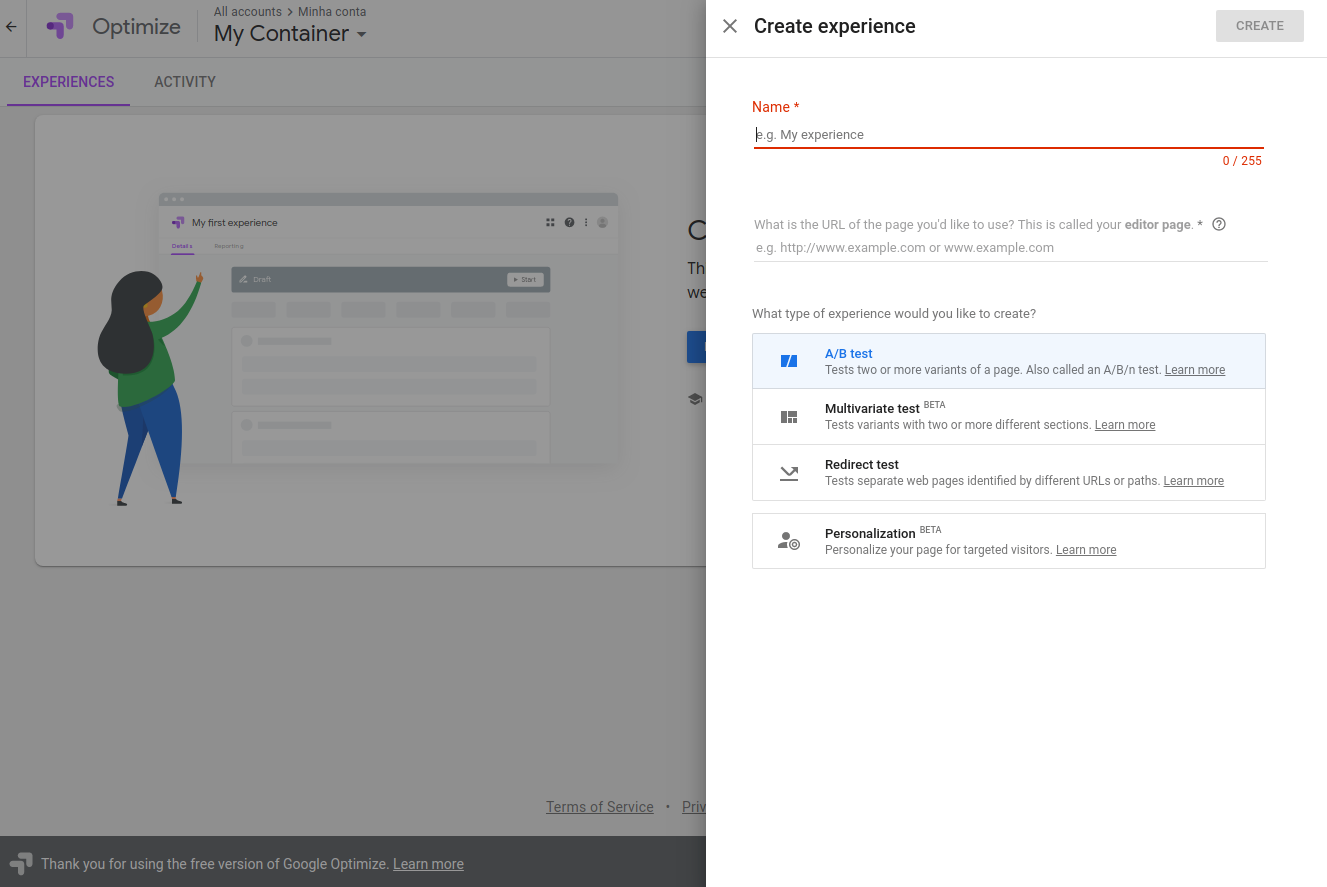Click the Optimize product name text
This screenshot has height=887, width=1327.
(x=136, y=27)
